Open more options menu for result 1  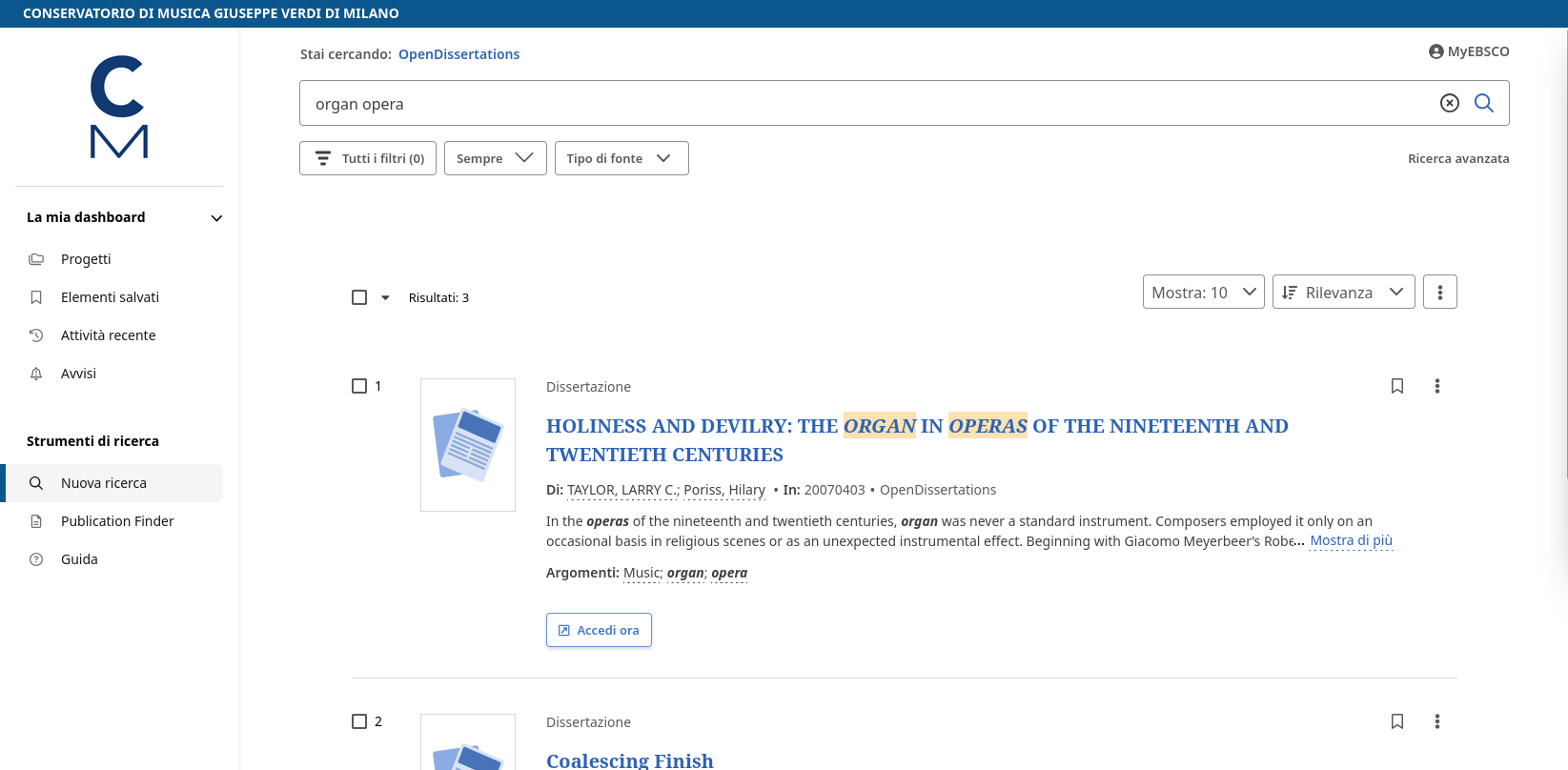pos(1437,386)
